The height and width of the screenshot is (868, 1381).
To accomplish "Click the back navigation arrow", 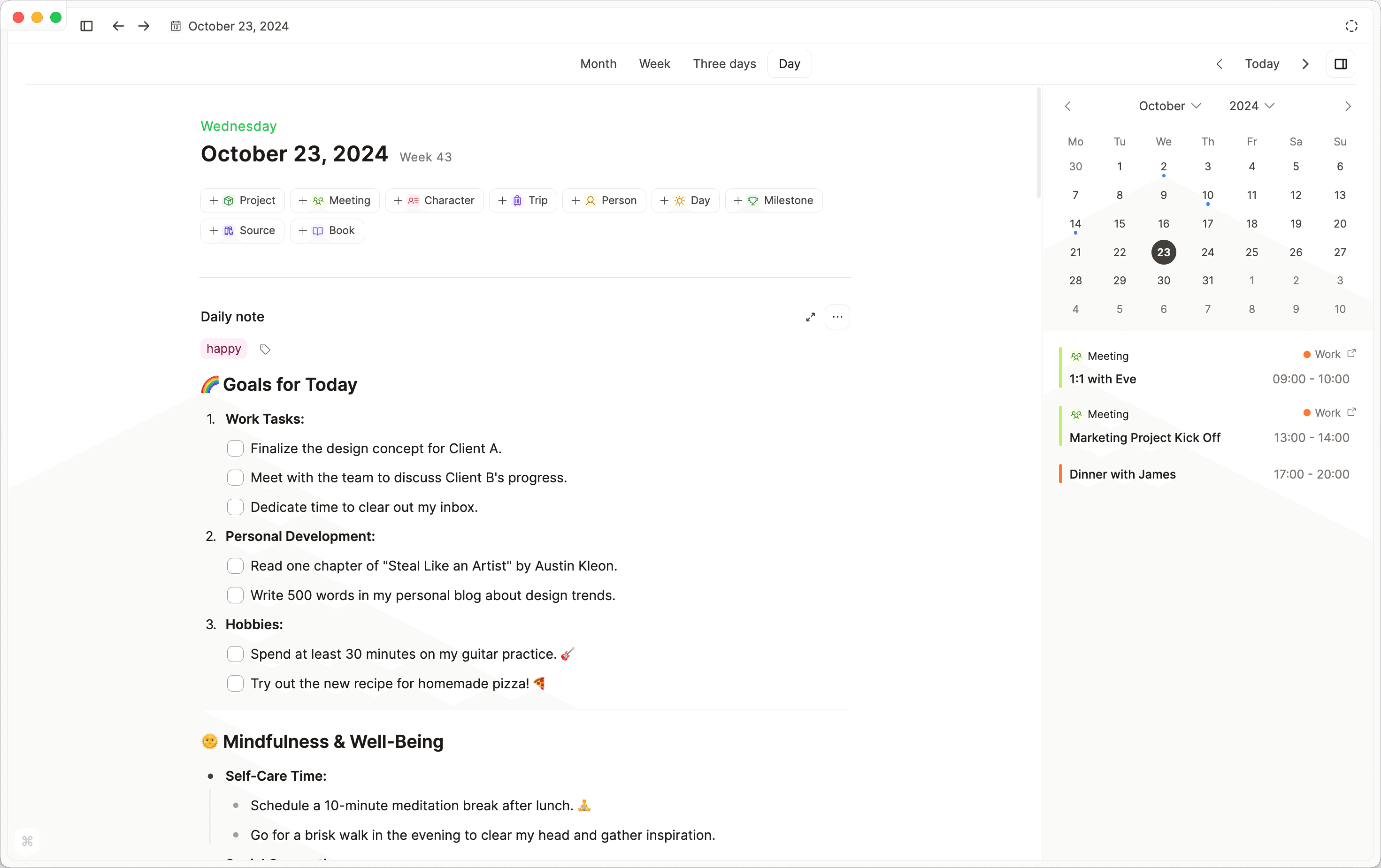I will click(118, 26).
